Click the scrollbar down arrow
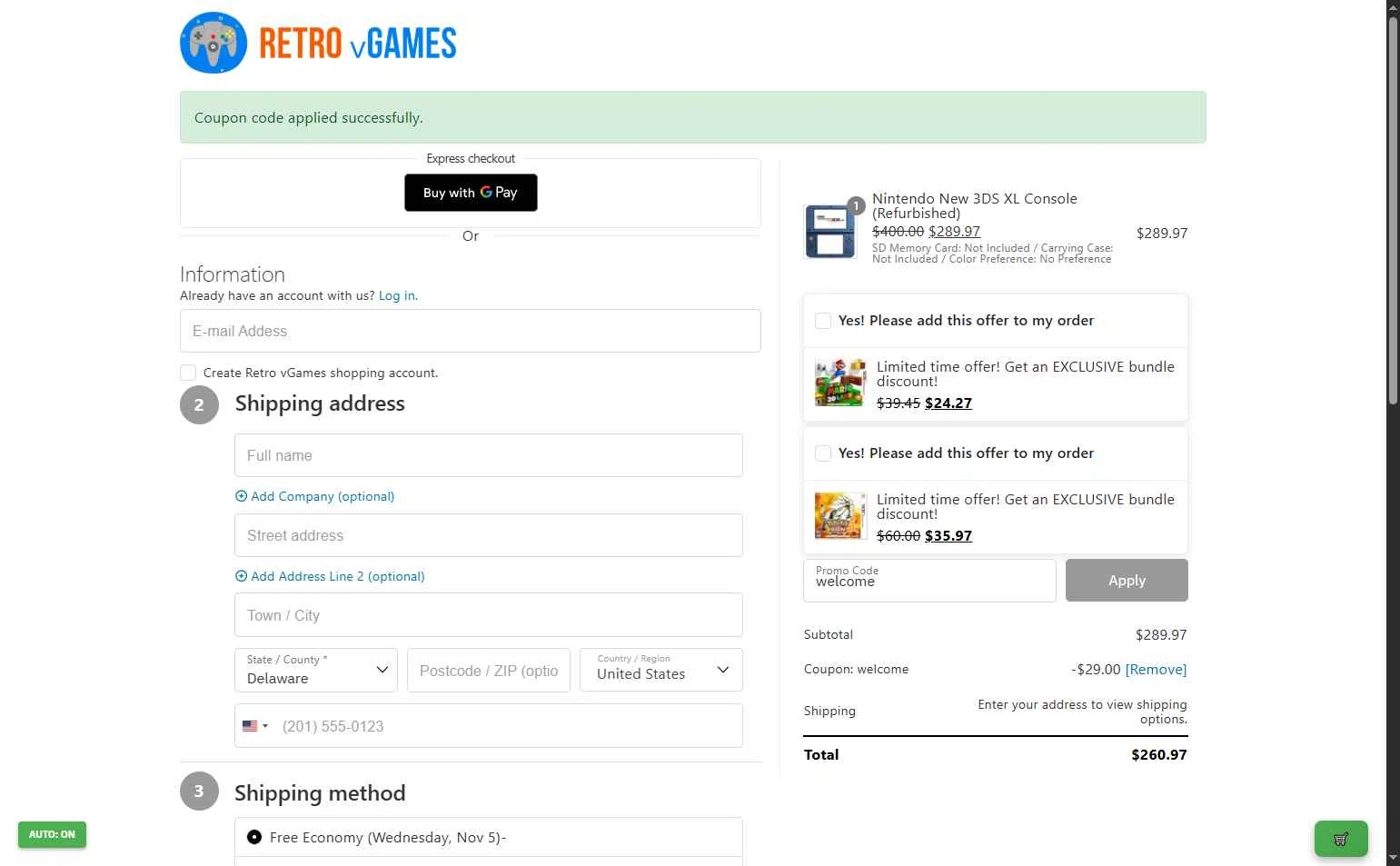 click(x=1393, y=857)
